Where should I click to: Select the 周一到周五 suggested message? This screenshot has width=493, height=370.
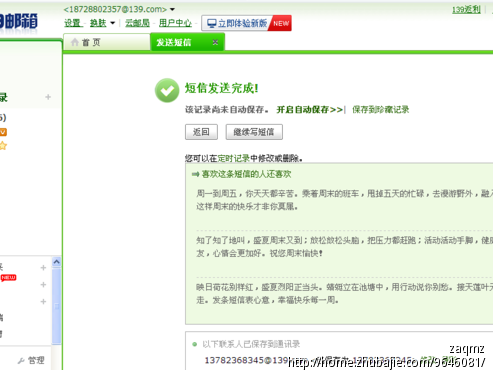344,200
